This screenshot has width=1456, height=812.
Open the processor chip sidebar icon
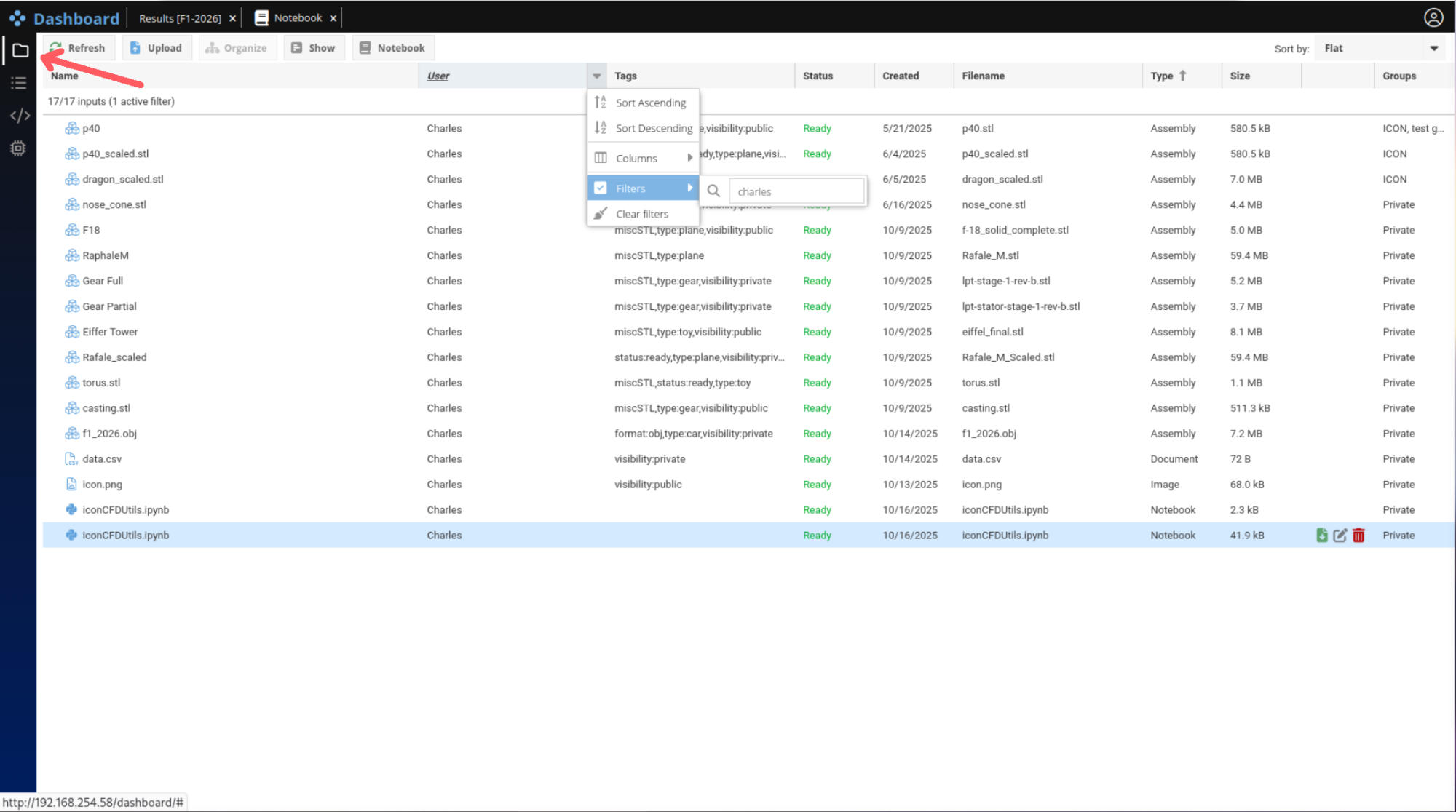pos(18,148)
